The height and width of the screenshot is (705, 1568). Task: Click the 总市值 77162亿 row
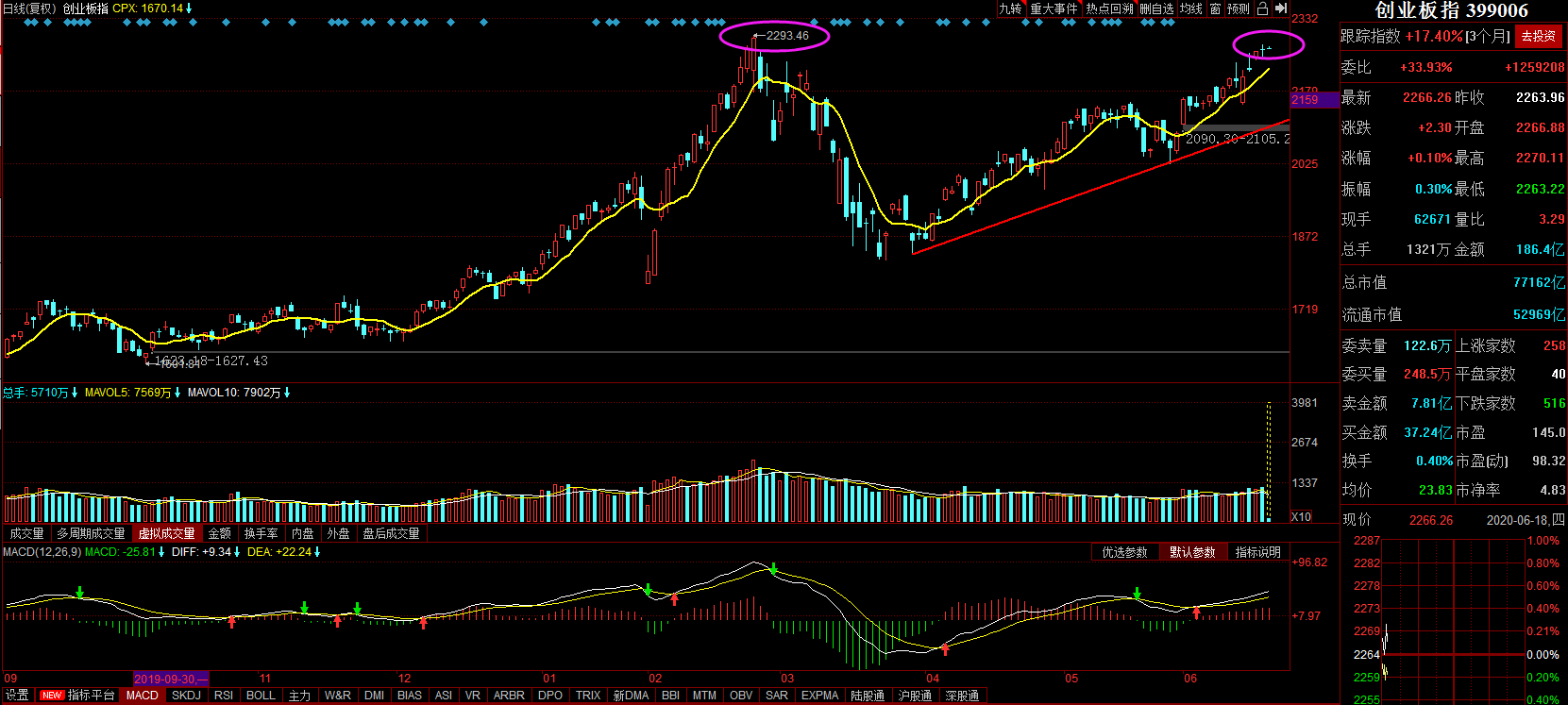[1454, 282]
